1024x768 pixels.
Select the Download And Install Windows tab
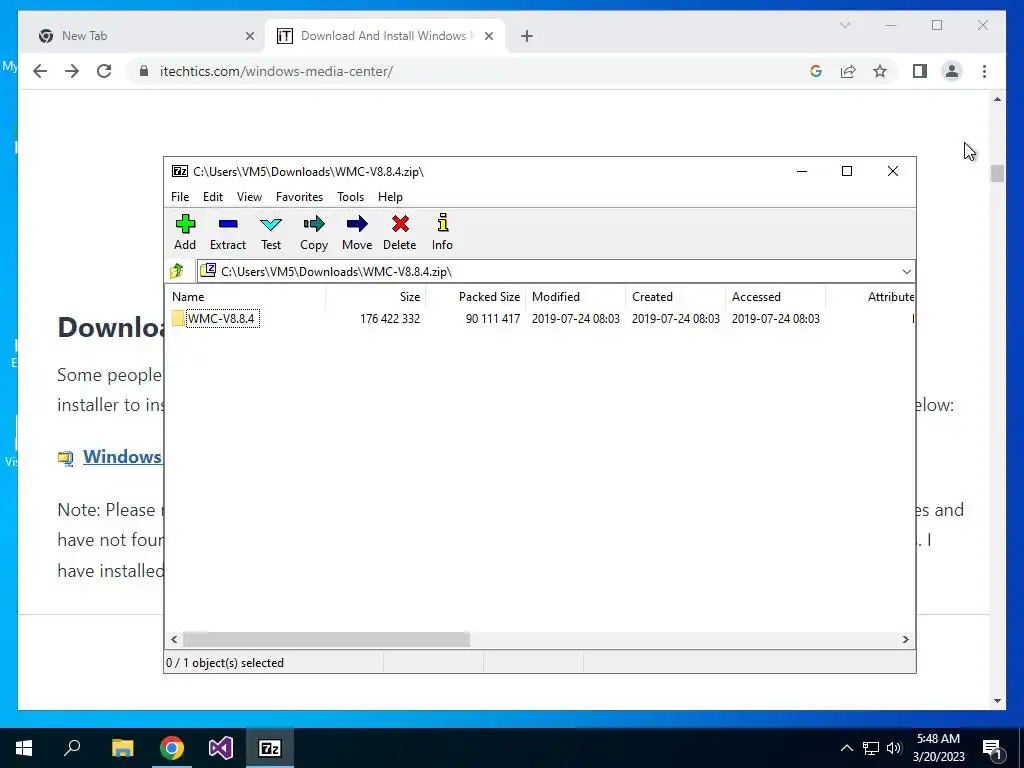tap(383, 36)
